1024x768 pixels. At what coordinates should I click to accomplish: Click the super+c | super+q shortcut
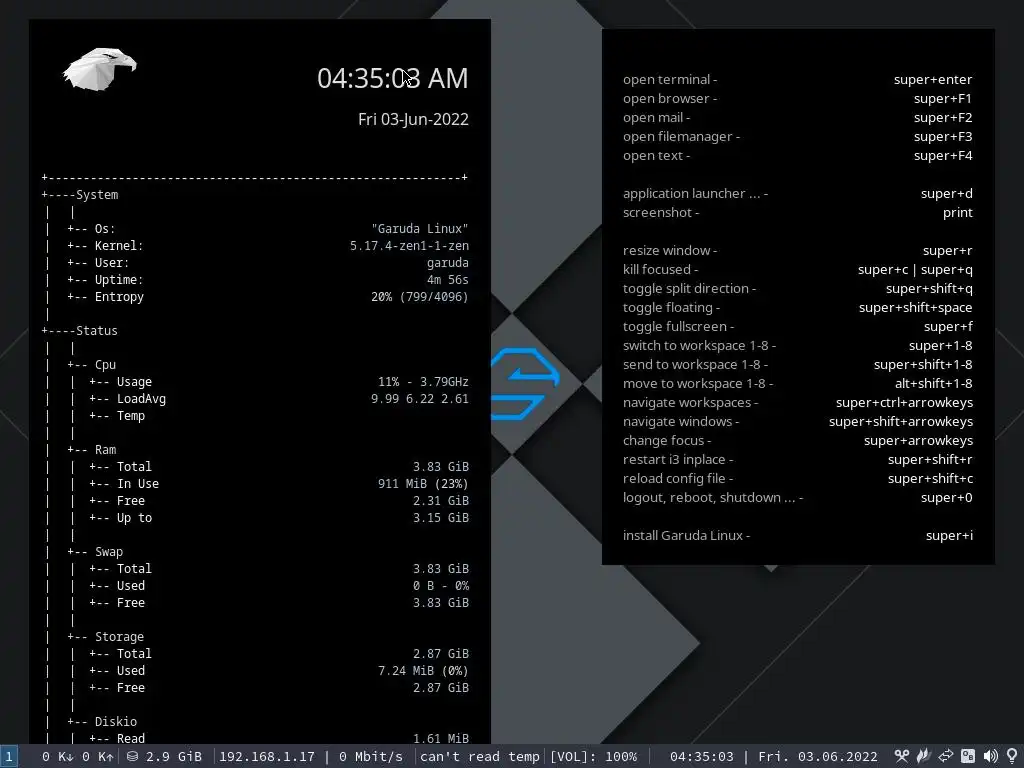tap(915, 269)
